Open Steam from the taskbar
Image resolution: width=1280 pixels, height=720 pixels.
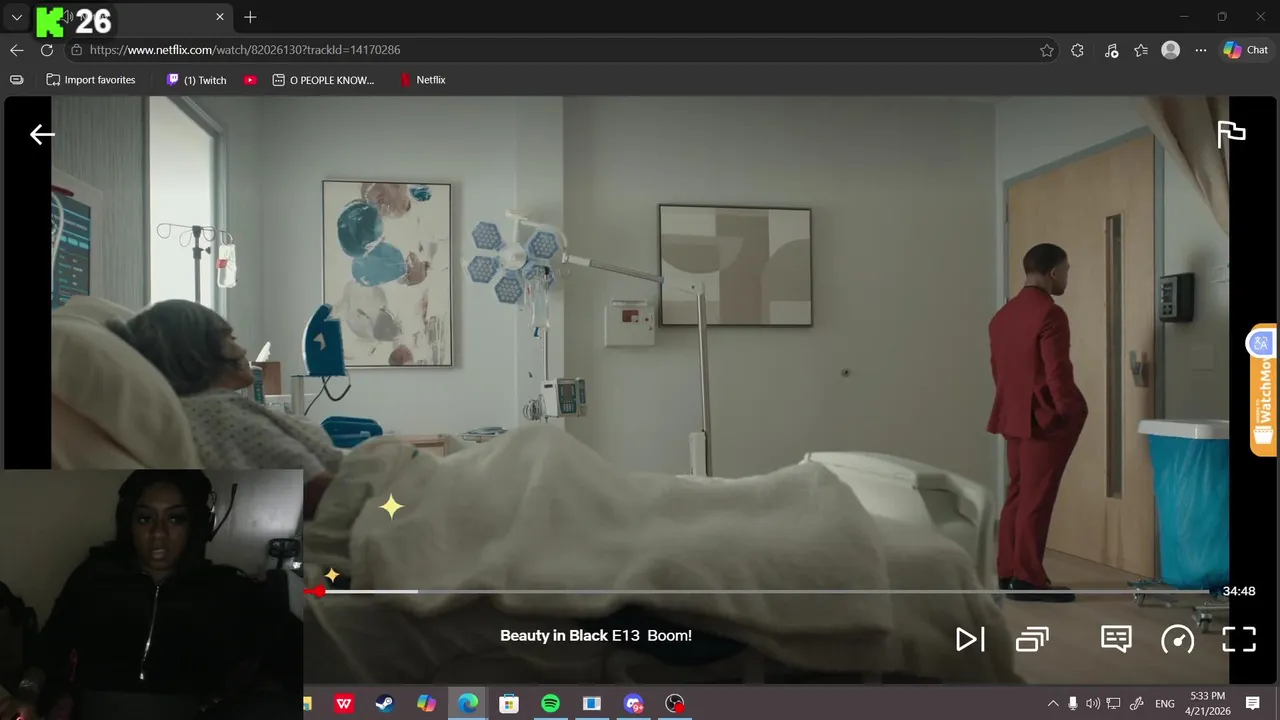point(385,704)
